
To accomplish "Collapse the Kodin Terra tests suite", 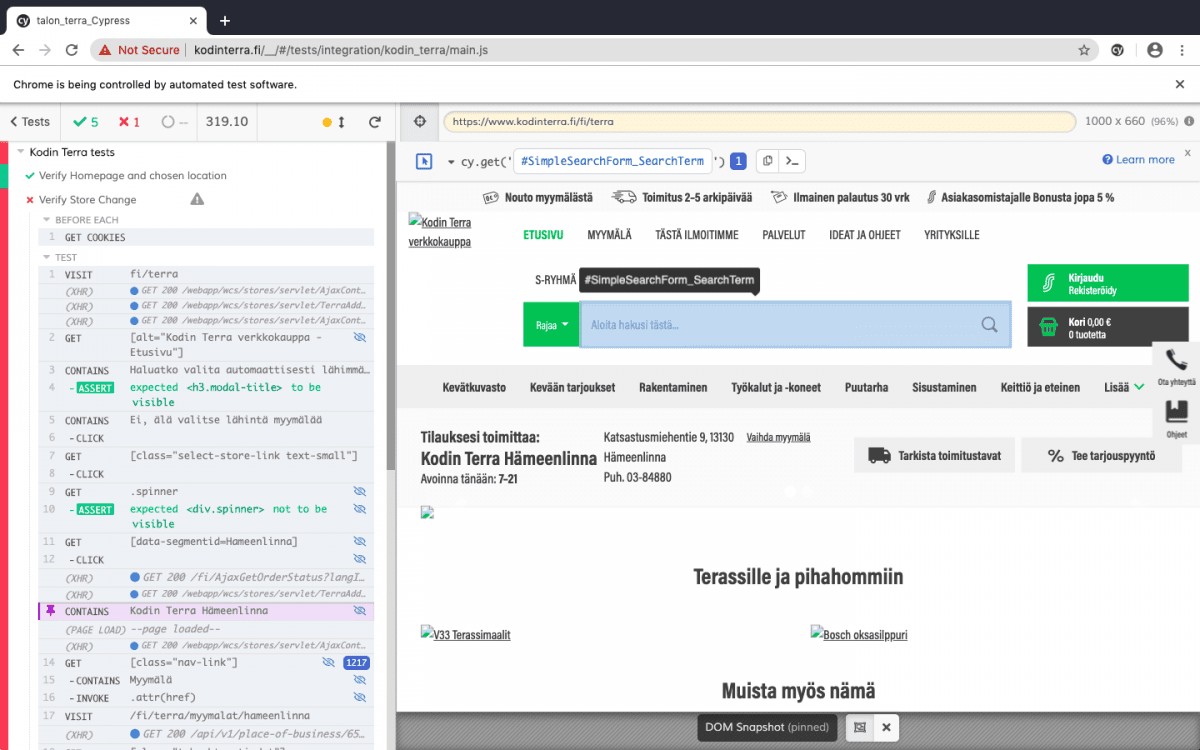I will pos(20,152).
